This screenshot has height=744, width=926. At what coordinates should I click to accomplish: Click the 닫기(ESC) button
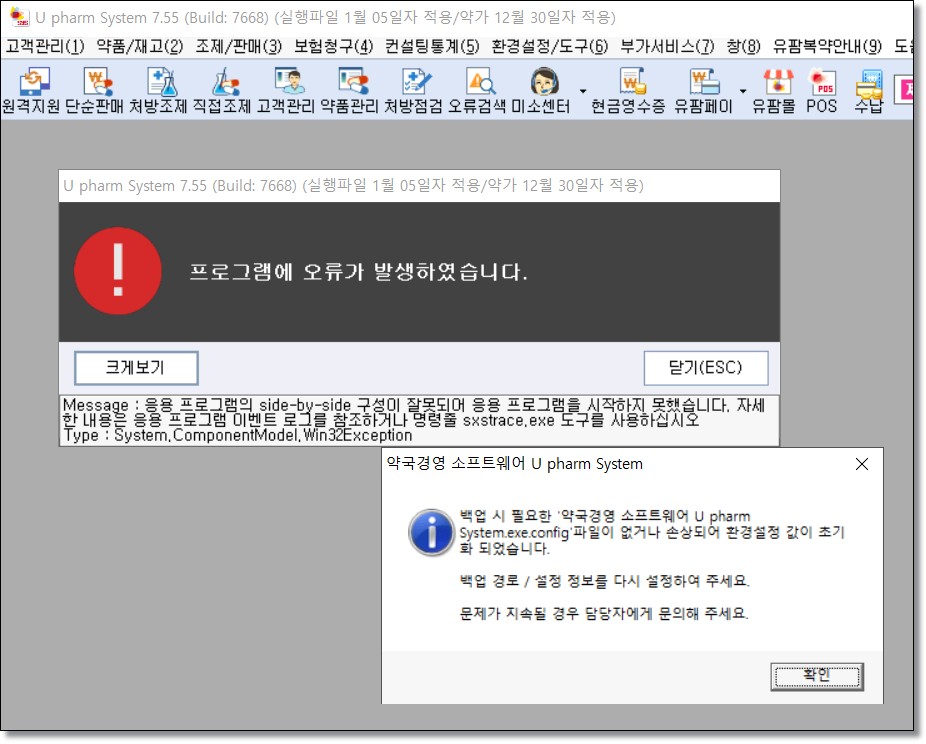click(705, 367)
